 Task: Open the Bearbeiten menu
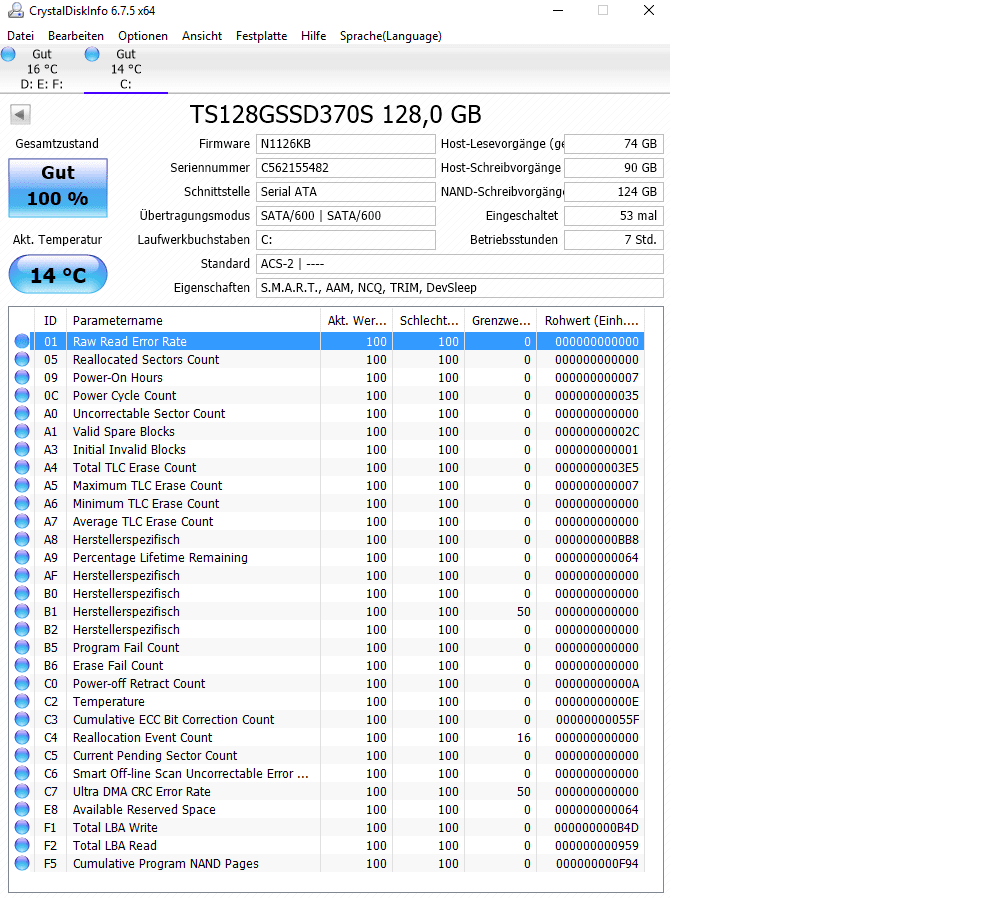click(76, 36)
